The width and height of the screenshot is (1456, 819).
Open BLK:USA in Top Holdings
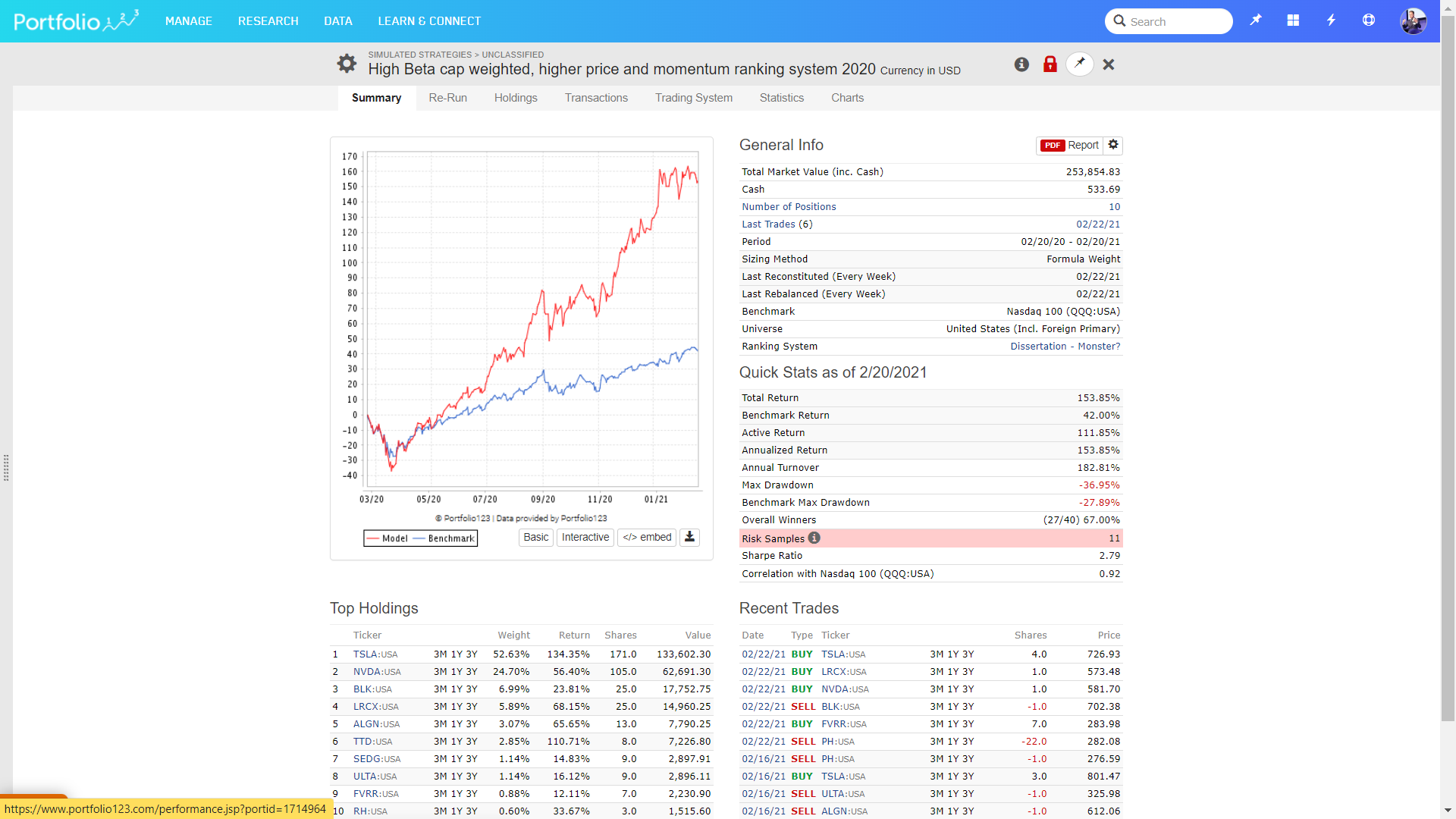pyautogui.click(x=372, y=689)
